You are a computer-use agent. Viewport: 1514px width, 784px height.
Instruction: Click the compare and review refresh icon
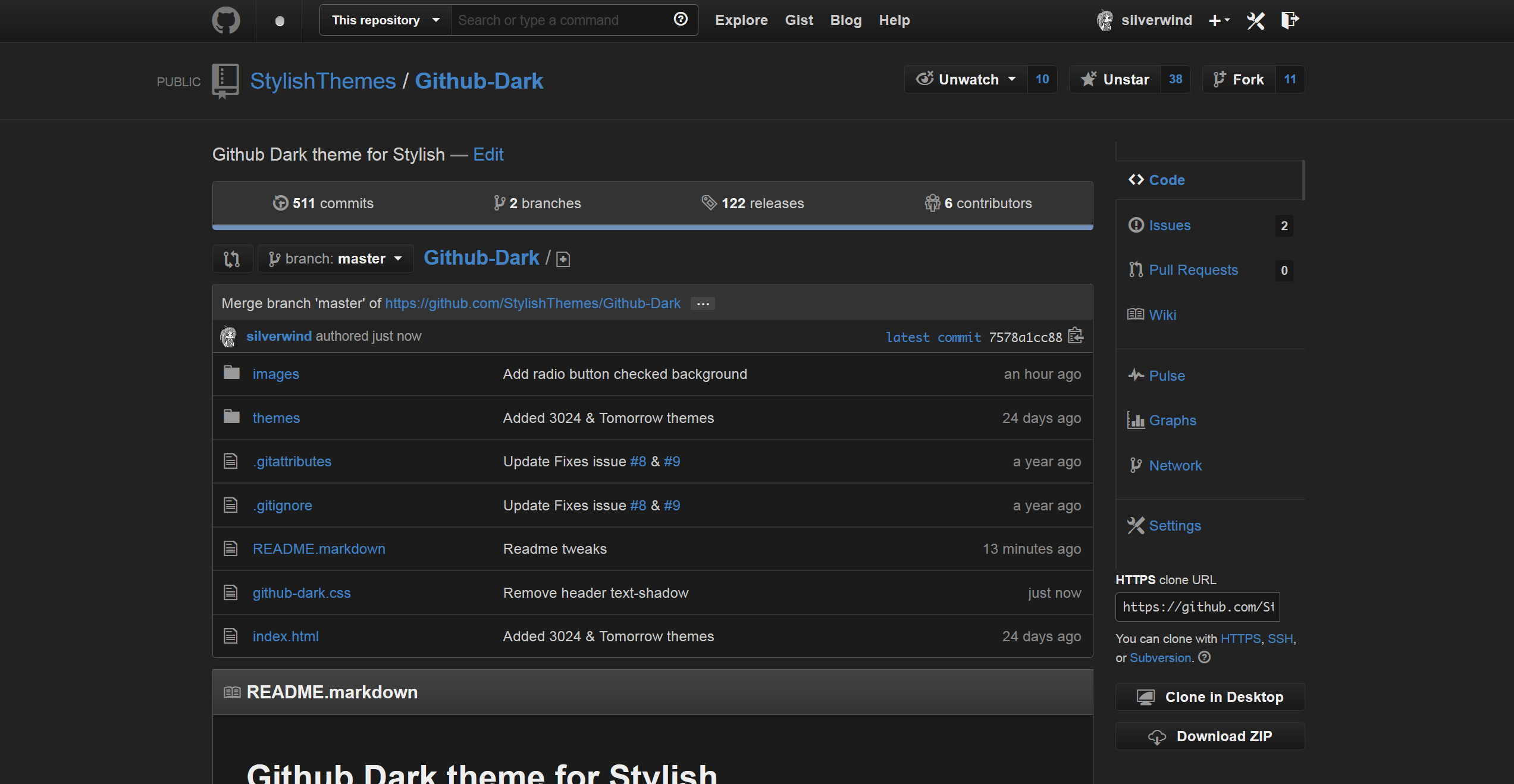tap(232, 259)
